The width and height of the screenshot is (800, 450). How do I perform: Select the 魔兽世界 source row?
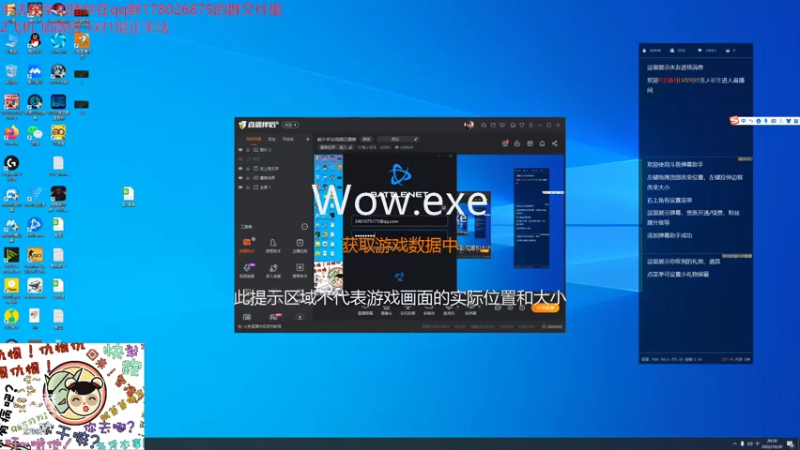pos(273,178)
